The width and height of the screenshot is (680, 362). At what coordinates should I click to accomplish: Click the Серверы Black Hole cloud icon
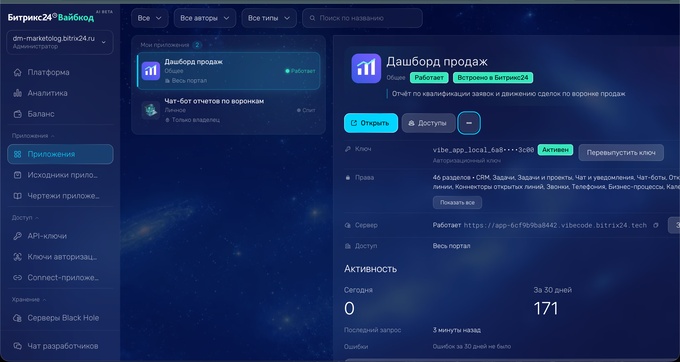tap(17, 318)
